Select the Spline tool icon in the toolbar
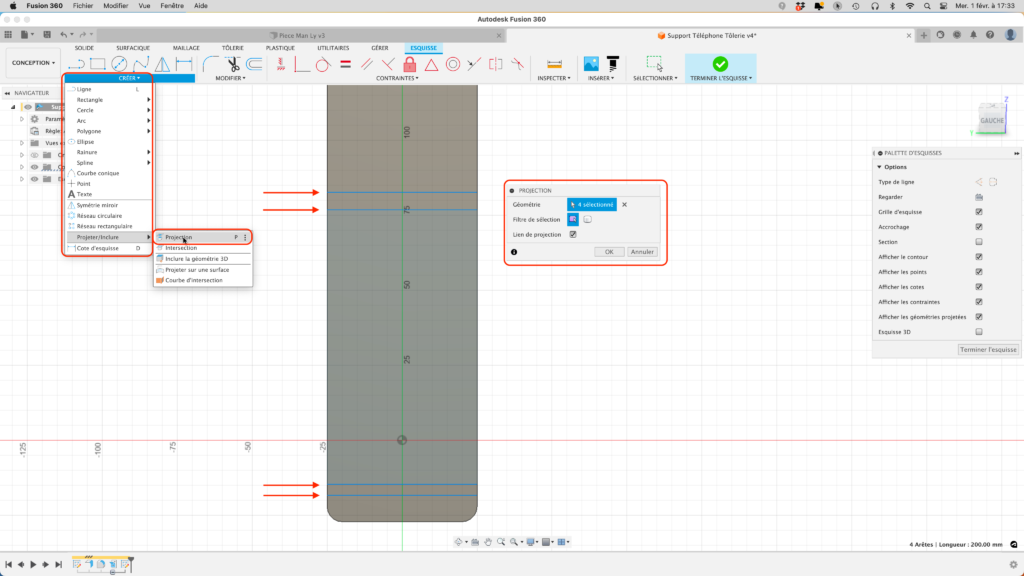This screenshot has height=576, width=1024. [140, 64]
